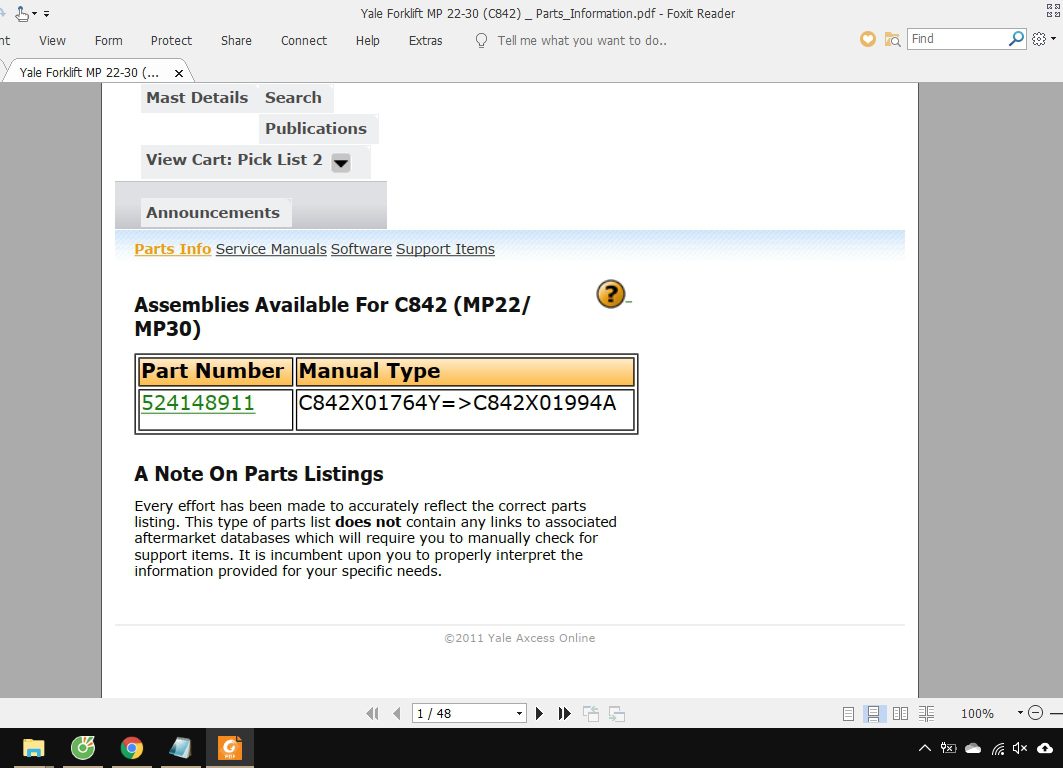Open the notepad-style app in taskbar
Viewport: 1063px width, 768px height.
pyautogui.click(x=180, y=748)
